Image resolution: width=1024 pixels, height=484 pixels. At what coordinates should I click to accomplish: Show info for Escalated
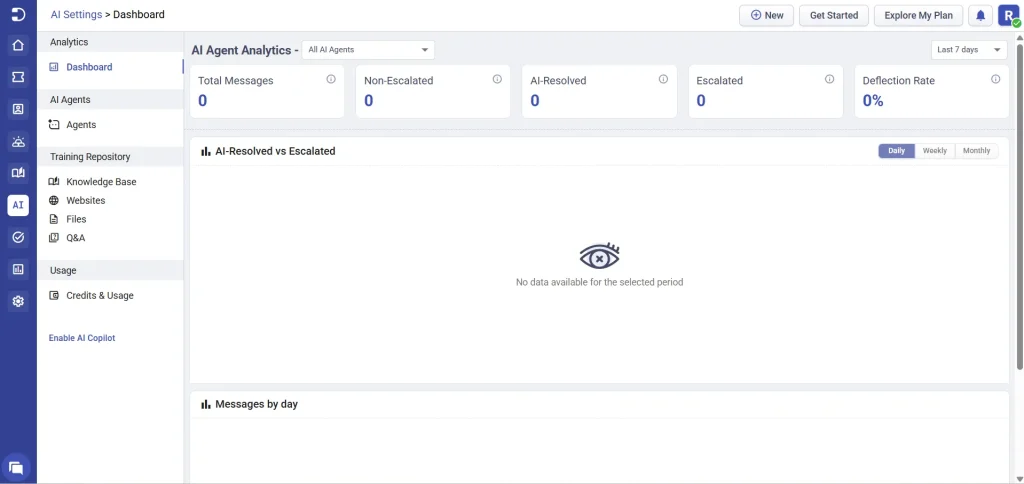(x=829, y=79)
